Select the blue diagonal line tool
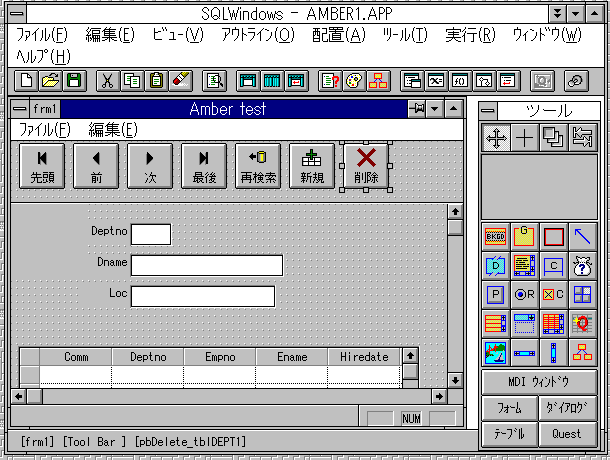The image size is (610, 460). [582, 237]
